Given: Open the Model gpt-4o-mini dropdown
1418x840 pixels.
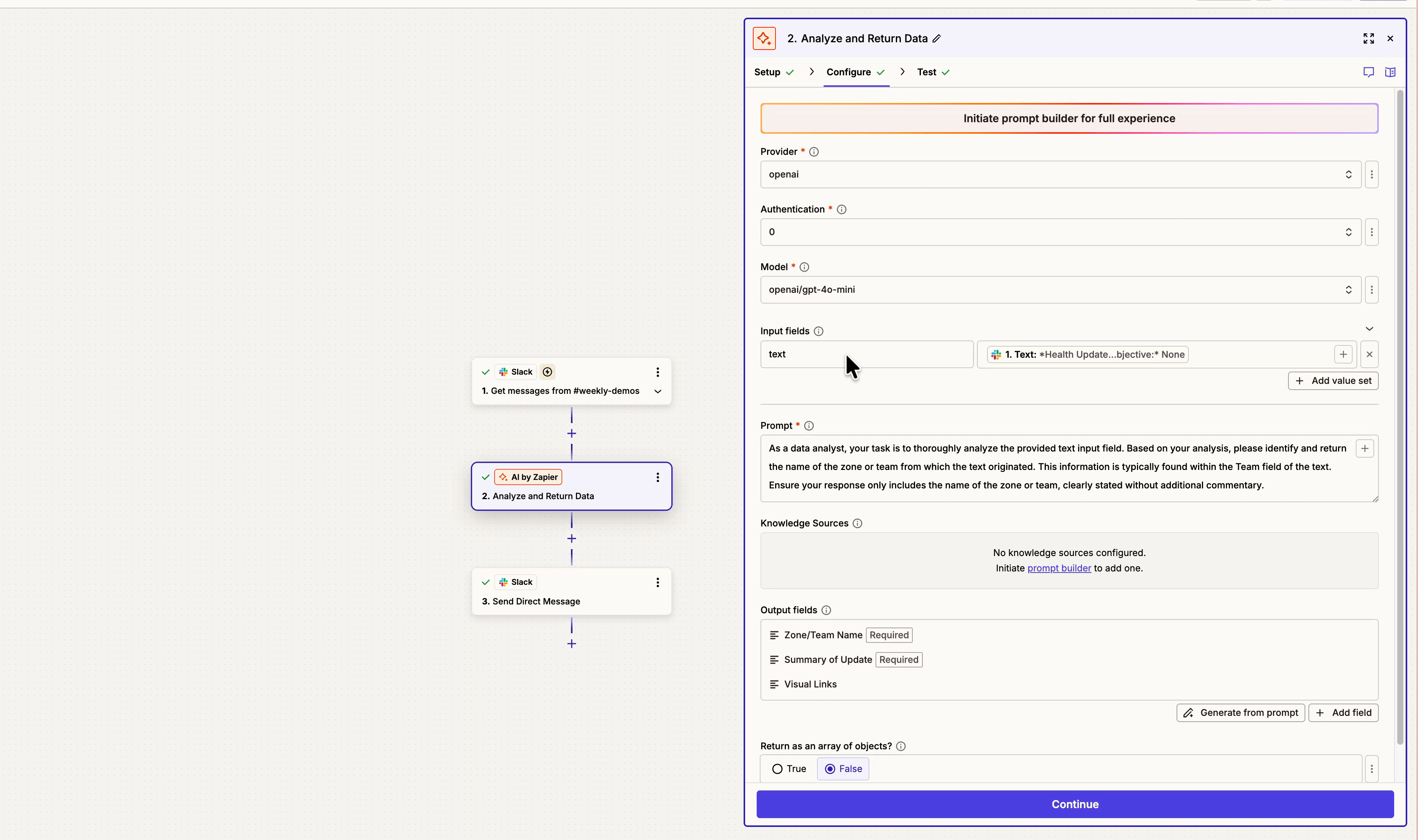Looking at the screenshot, I should coord(1060,290).
